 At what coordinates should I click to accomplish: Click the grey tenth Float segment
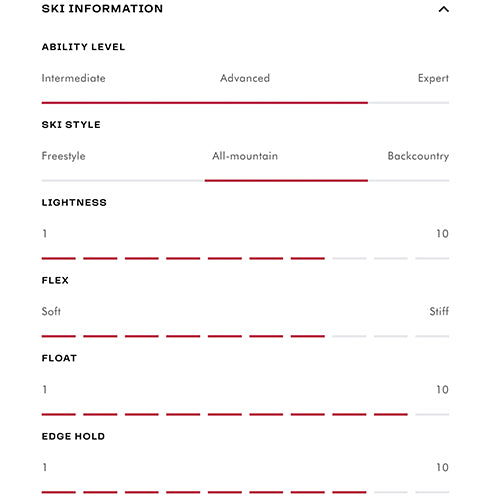click(x=432, y=414)
